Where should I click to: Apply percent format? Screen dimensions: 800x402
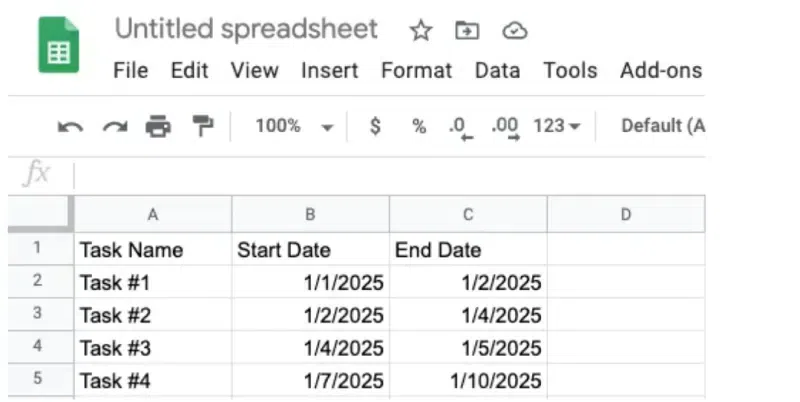point(419,126)
